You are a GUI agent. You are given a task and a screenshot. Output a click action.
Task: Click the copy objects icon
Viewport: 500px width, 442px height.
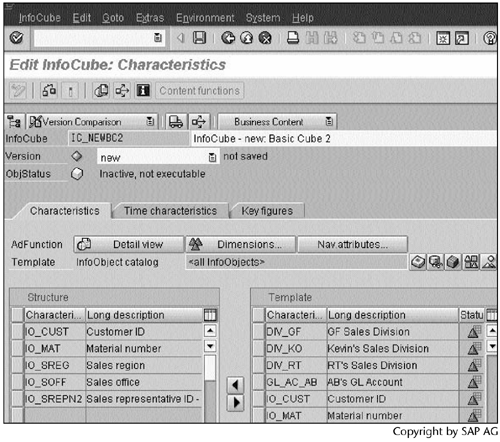[x=101, y=91]
